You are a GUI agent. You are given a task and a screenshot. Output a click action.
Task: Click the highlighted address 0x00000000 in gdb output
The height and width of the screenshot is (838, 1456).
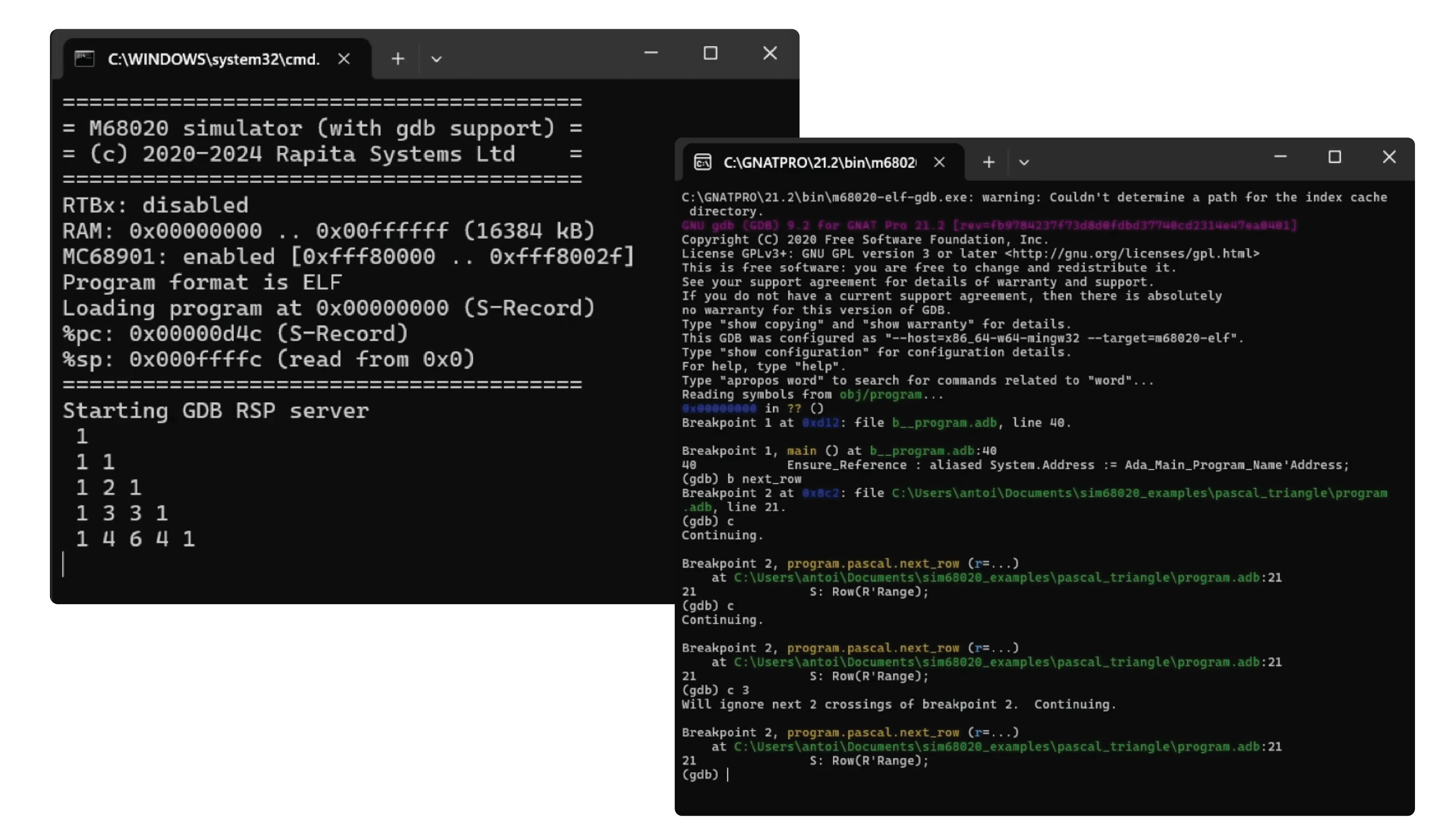717,408
